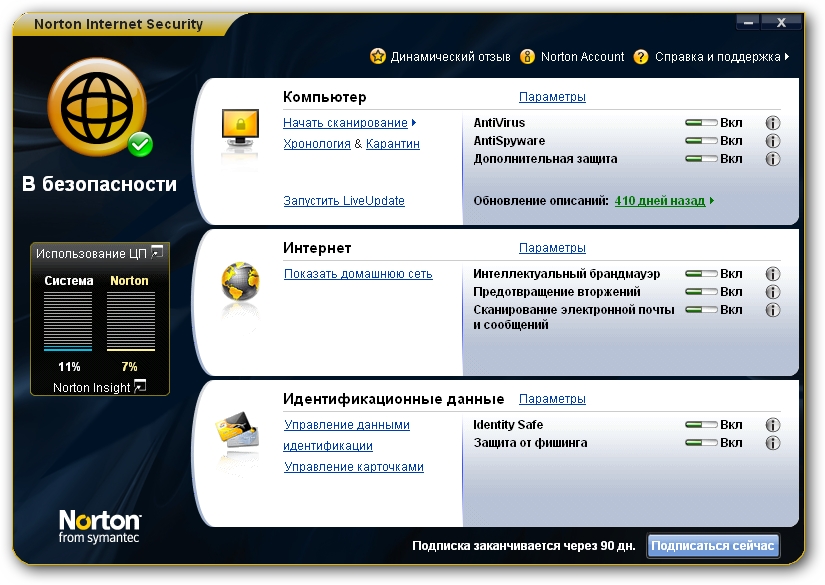Close the Norton Internet Security window
Image resolution: width=825 pixels, height=585 pixels.
(781, 23)
